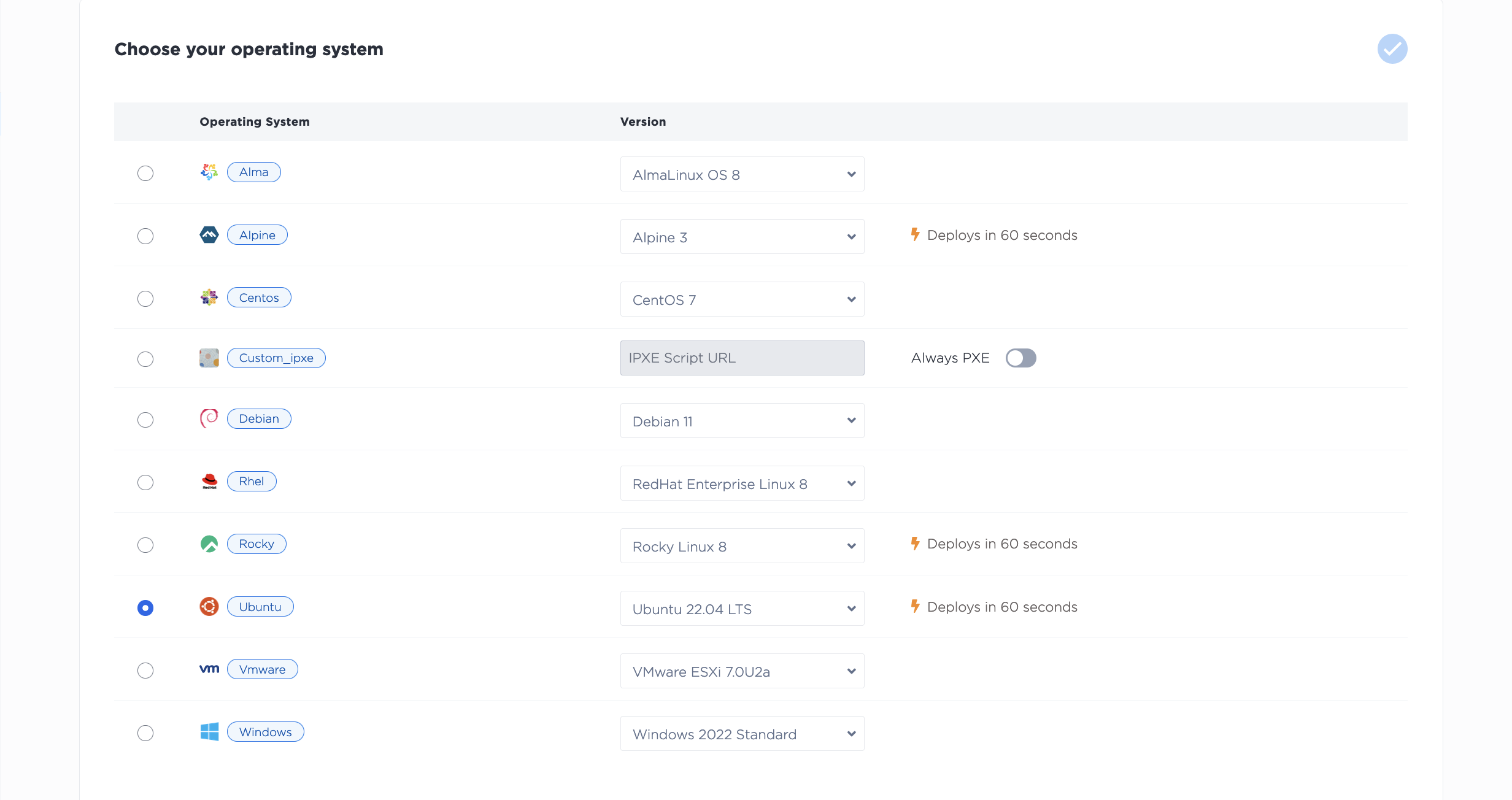
Task: Open the Rocky Linux 8 version dropdown
Action: (x=742, y=546)
